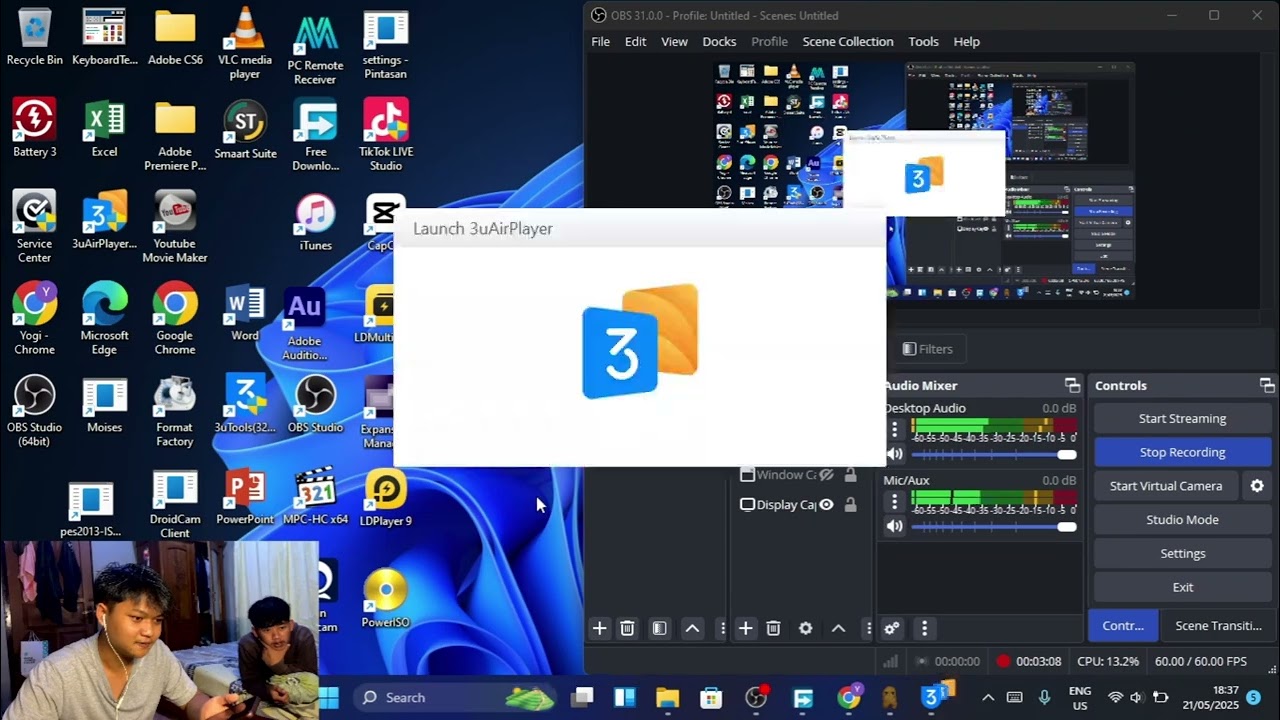Image resolution: width=1280 pixels, height=720 pixels.
Task: Launch the iTunes desktop shortcut
Action: click(x=315, y=222)
